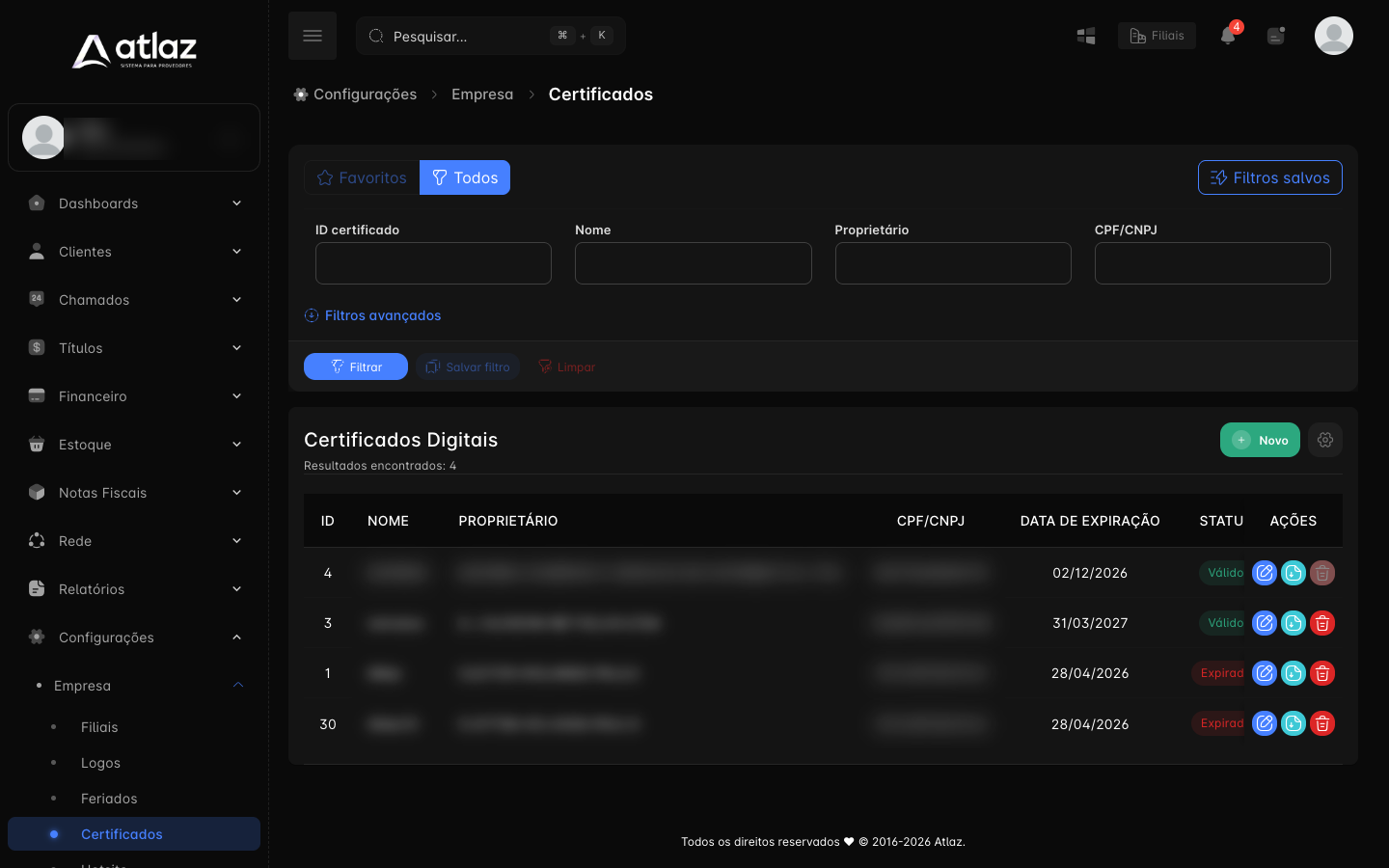
Task: Open Filiais in the sidebar
Action: 99,727
